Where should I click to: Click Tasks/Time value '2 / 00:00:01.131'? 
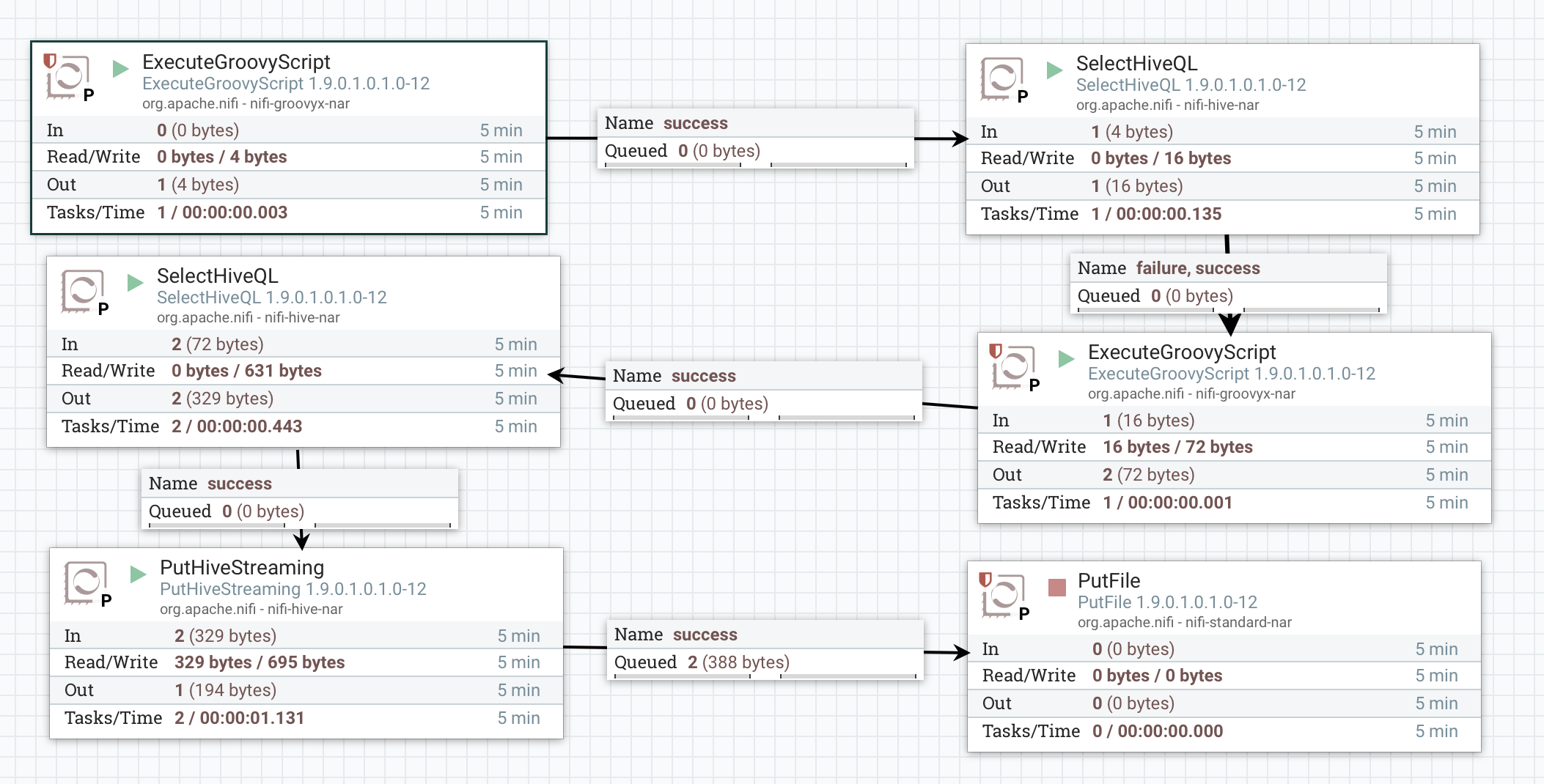239,718
